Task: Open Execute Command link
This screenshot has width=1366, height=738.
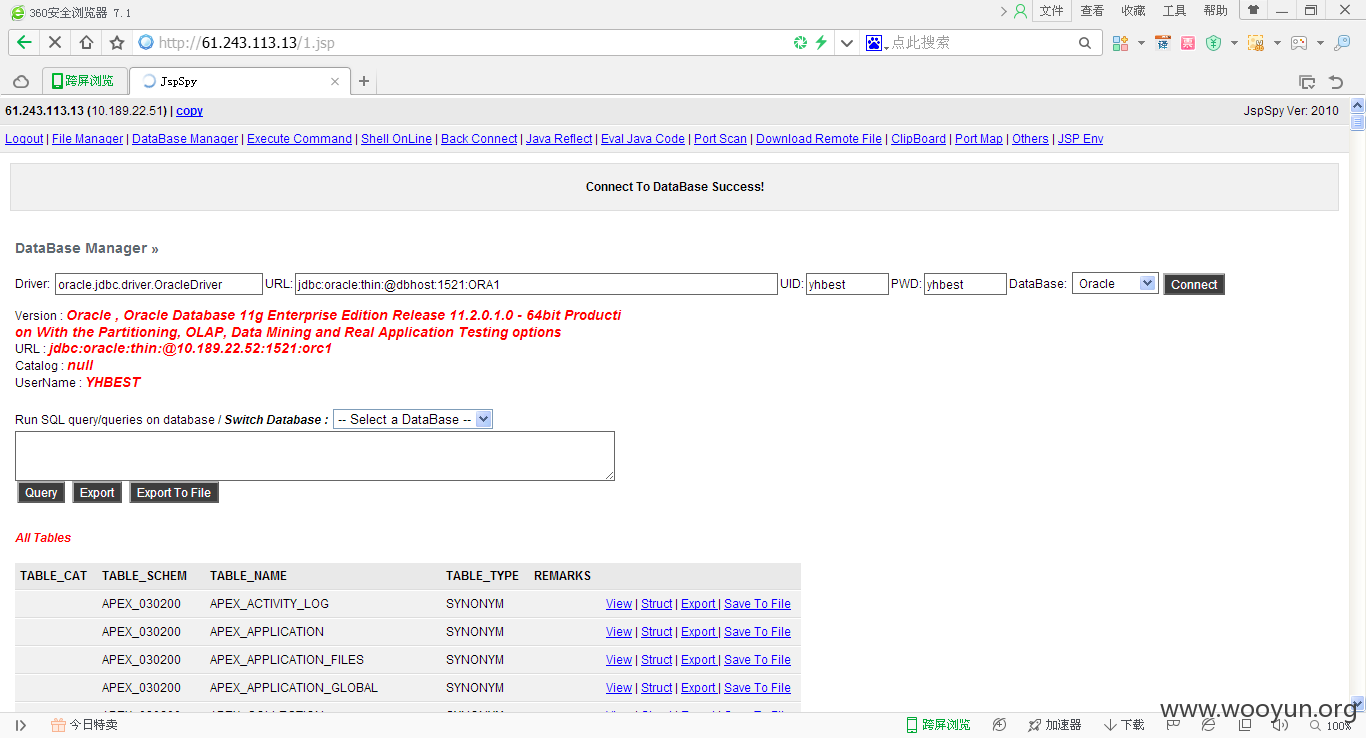Action: tap(299, 139)
